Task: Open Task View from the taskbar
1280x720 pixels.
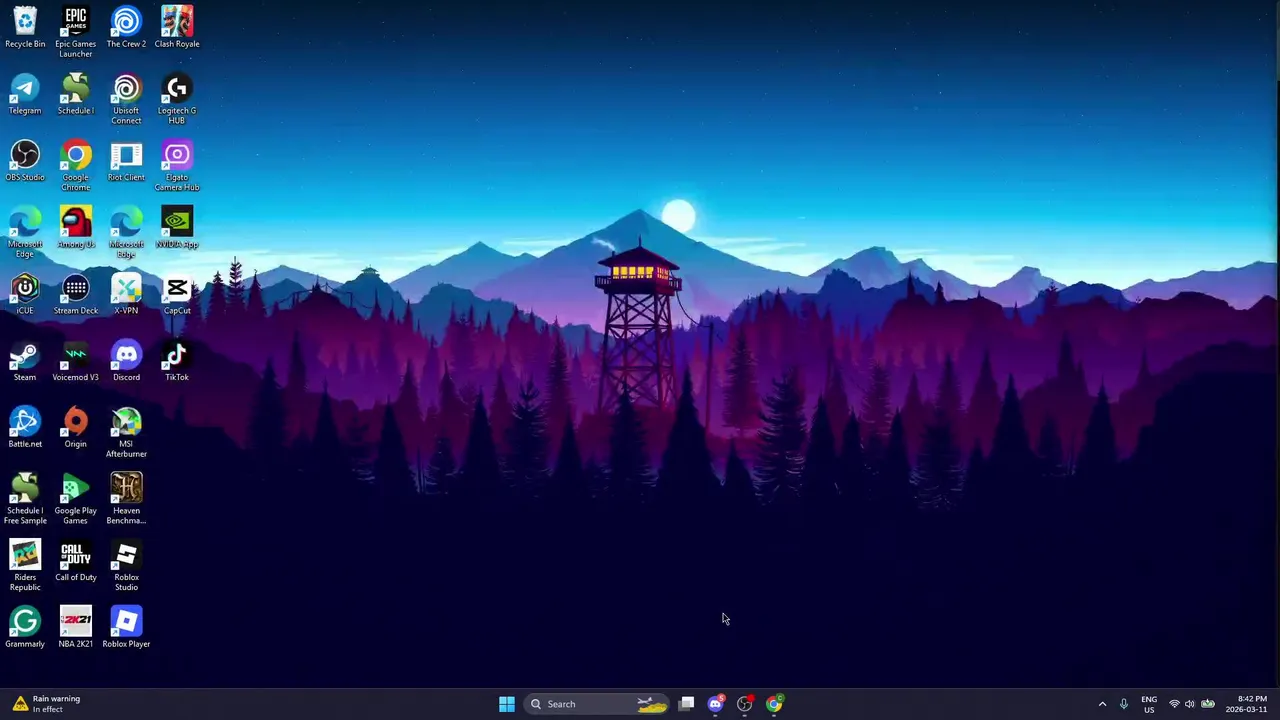Action: 686,704
